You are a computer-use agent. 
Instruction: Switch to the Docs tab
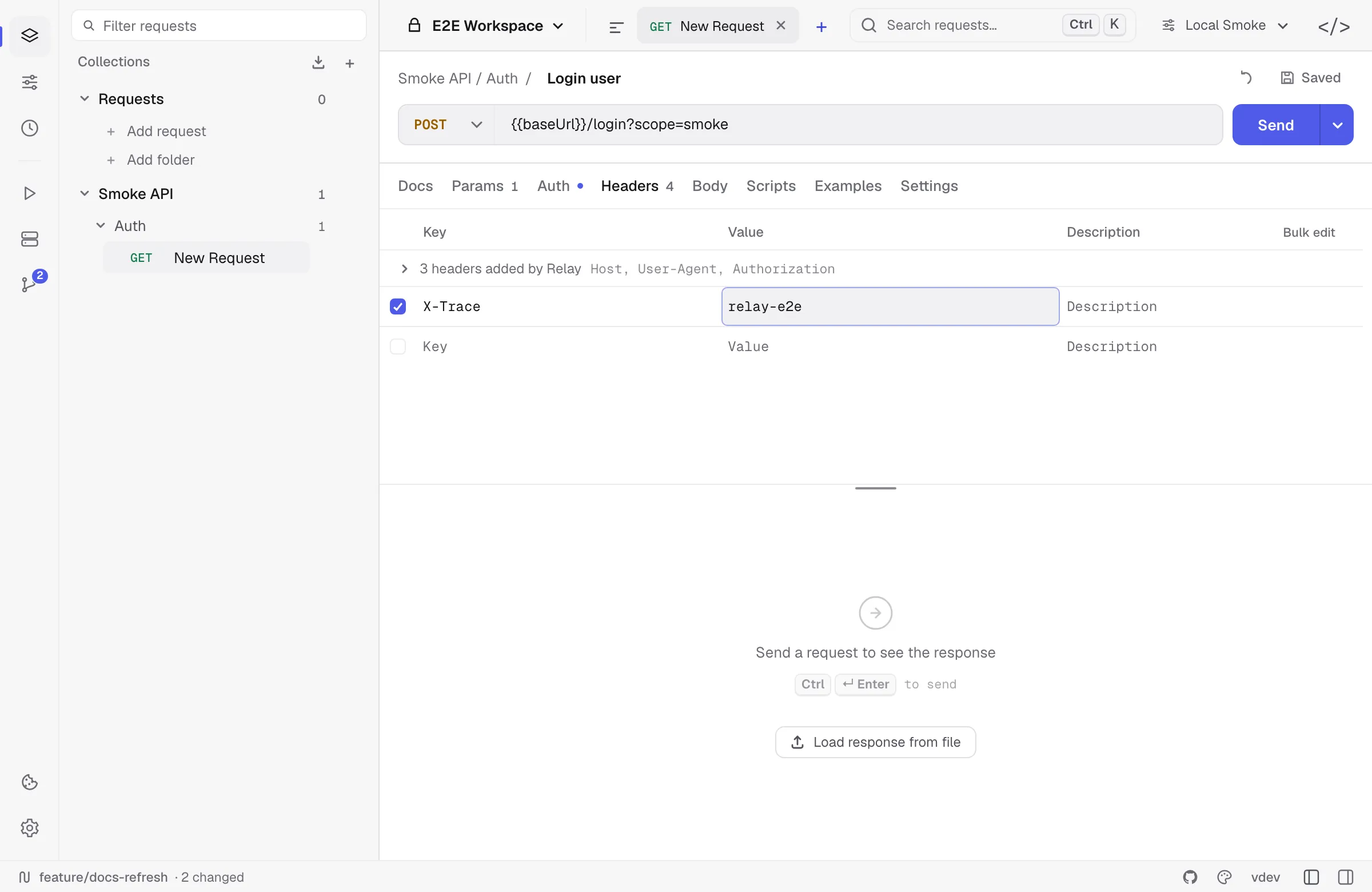point(415,186)
